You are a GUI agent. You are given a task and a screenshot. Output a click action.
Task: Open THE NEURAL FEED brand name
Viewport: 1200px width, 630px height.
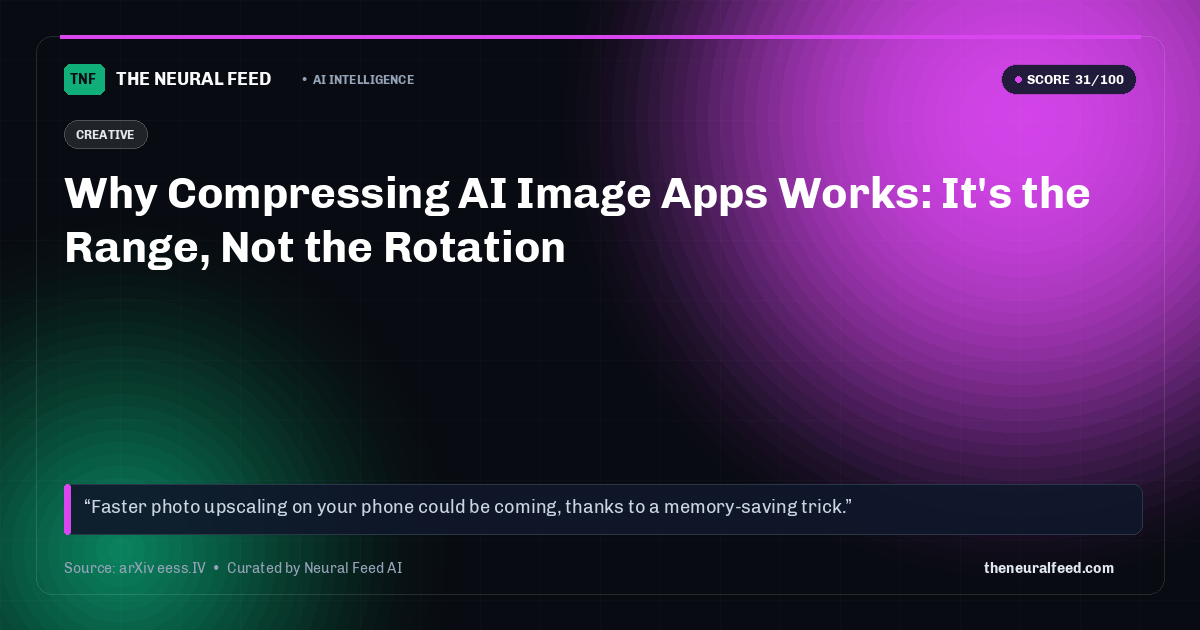coord(194,79)
